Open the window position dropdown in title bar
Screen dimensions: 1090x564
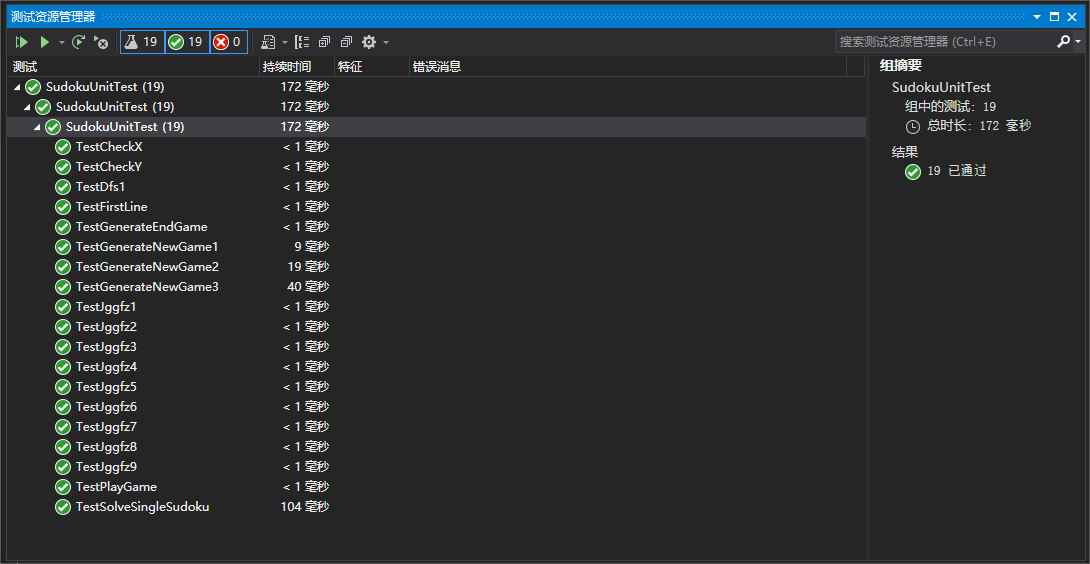(1036, 17)
